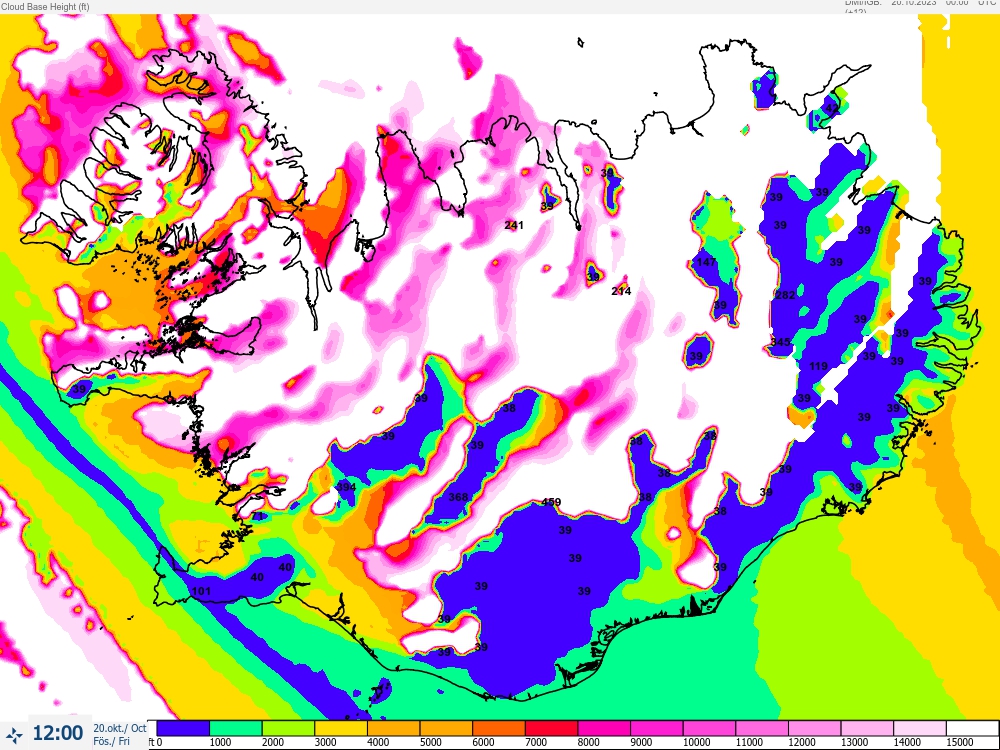Select the green 1000–2000 ft legend swatch
This screenshot has height=750, width=1000.
tap(235, 728)
